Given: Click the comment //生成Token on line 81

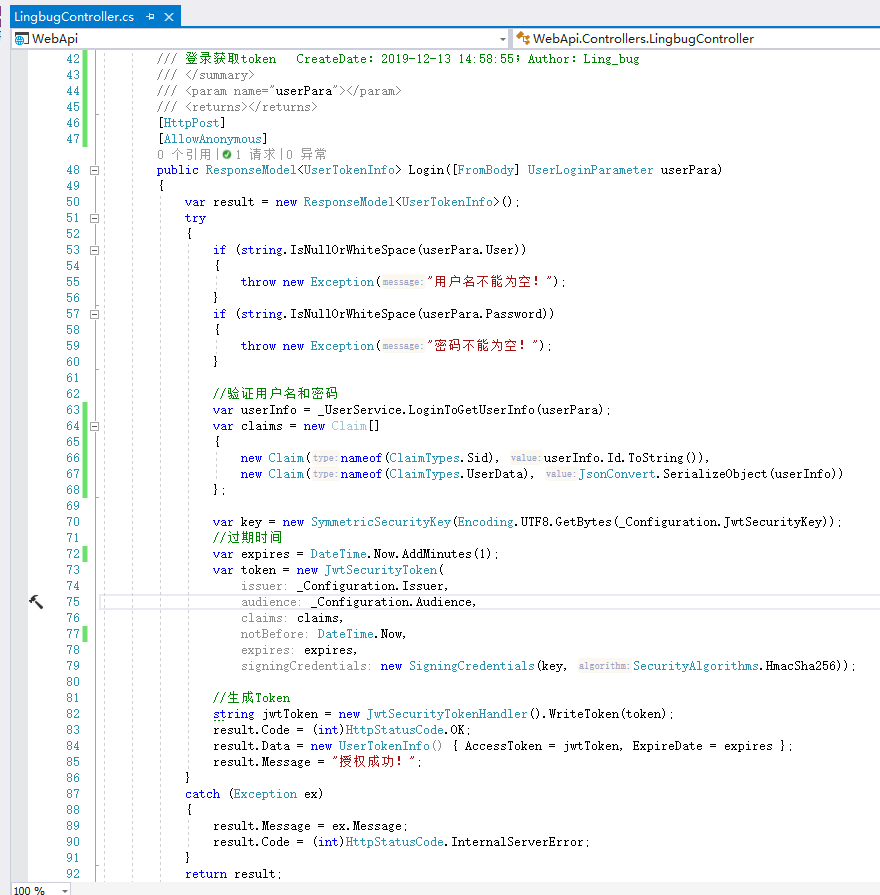Looking at the screenshot, I should tap(251, 698).
